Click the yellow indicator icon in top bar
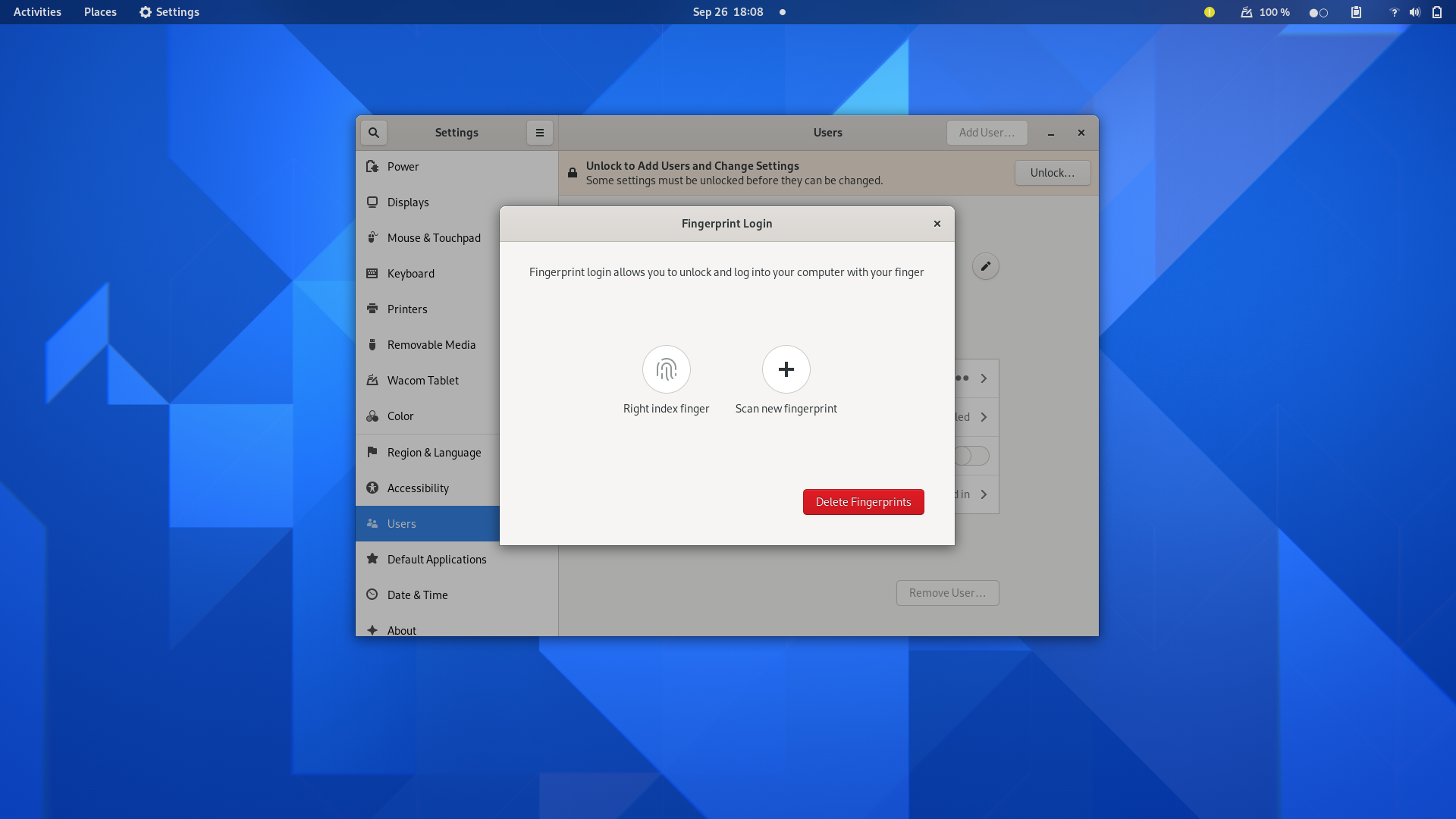The width and height of the screenshot is (1456, 819). tap(1210, 12)
